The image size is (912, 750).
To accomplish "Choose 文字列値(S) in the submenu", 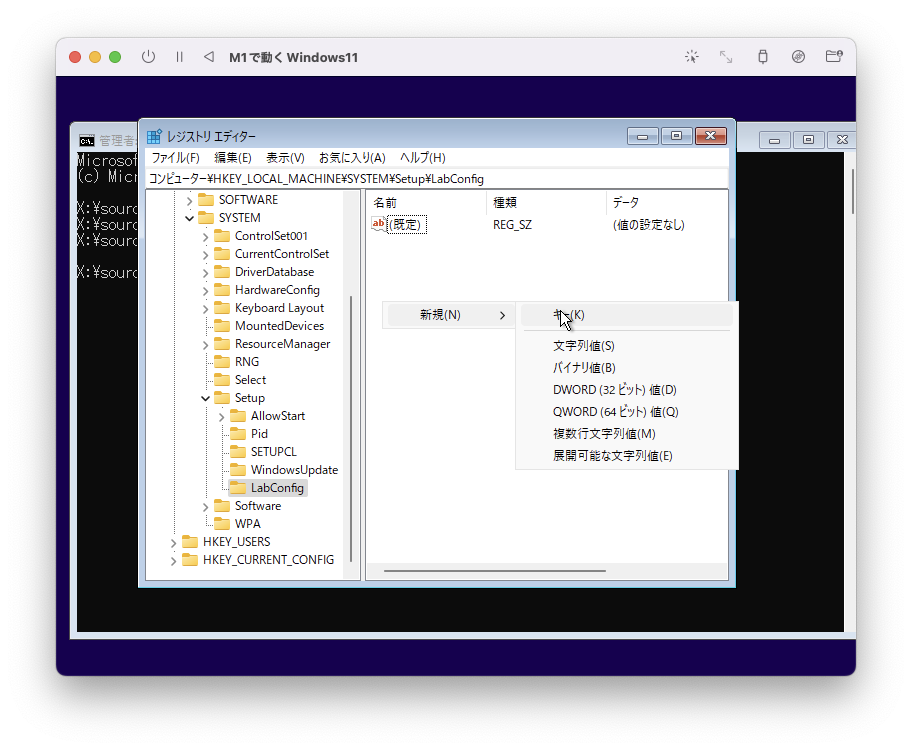I will (x=626, y=346).
